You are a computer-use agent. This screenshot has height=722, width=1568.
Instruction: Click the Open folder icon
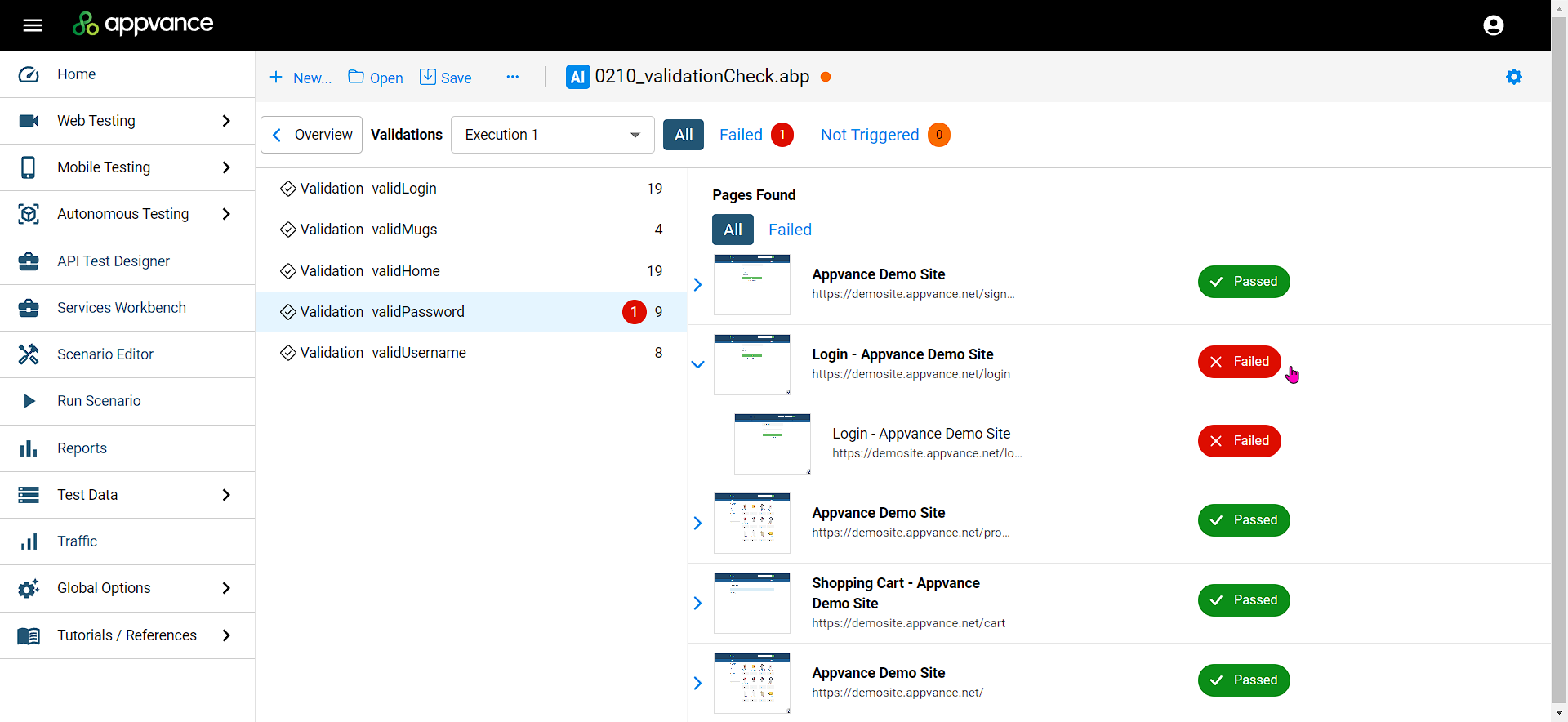(356, 78)
